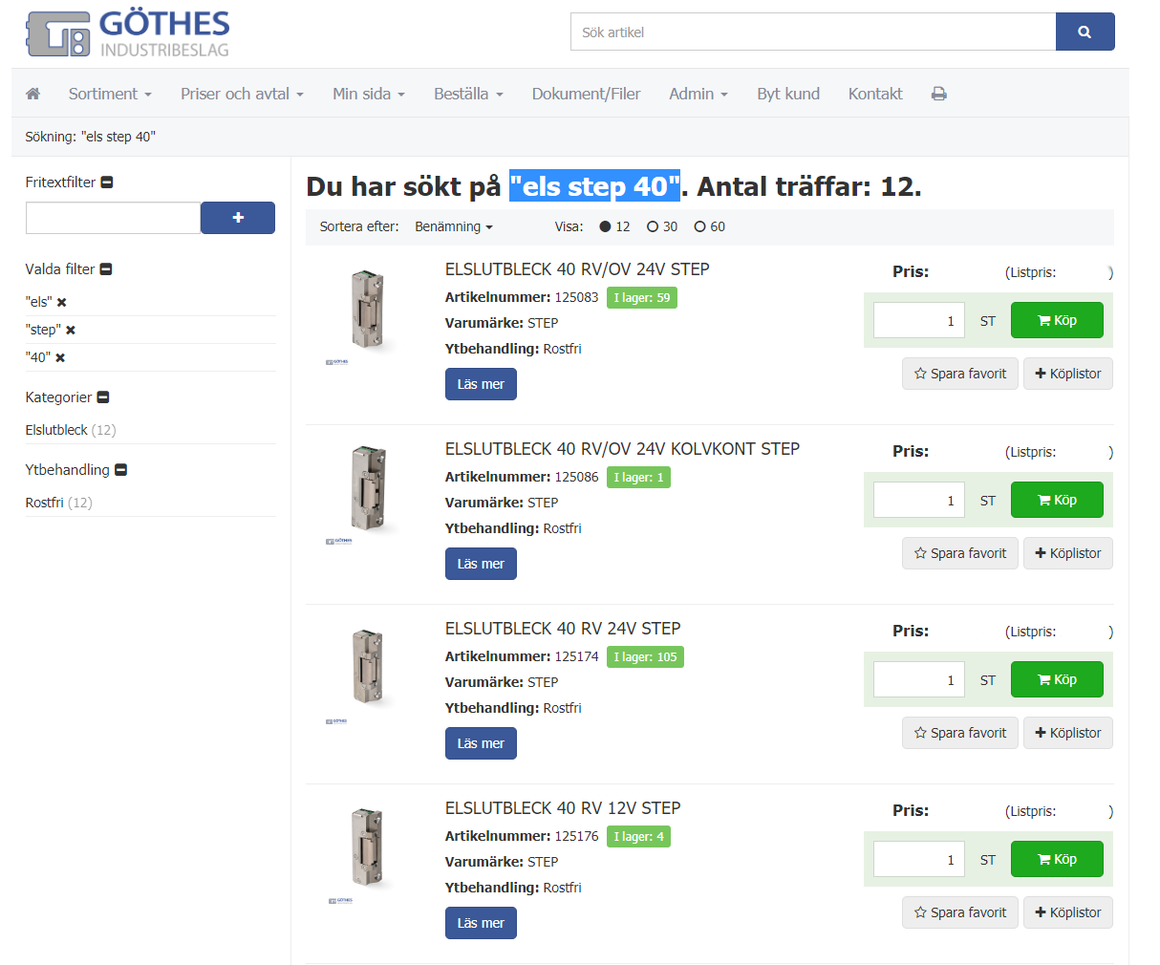Click star Spara favorit for article 125086
Viewport: 1160px width, 965px height.
(x=960, y=554)
